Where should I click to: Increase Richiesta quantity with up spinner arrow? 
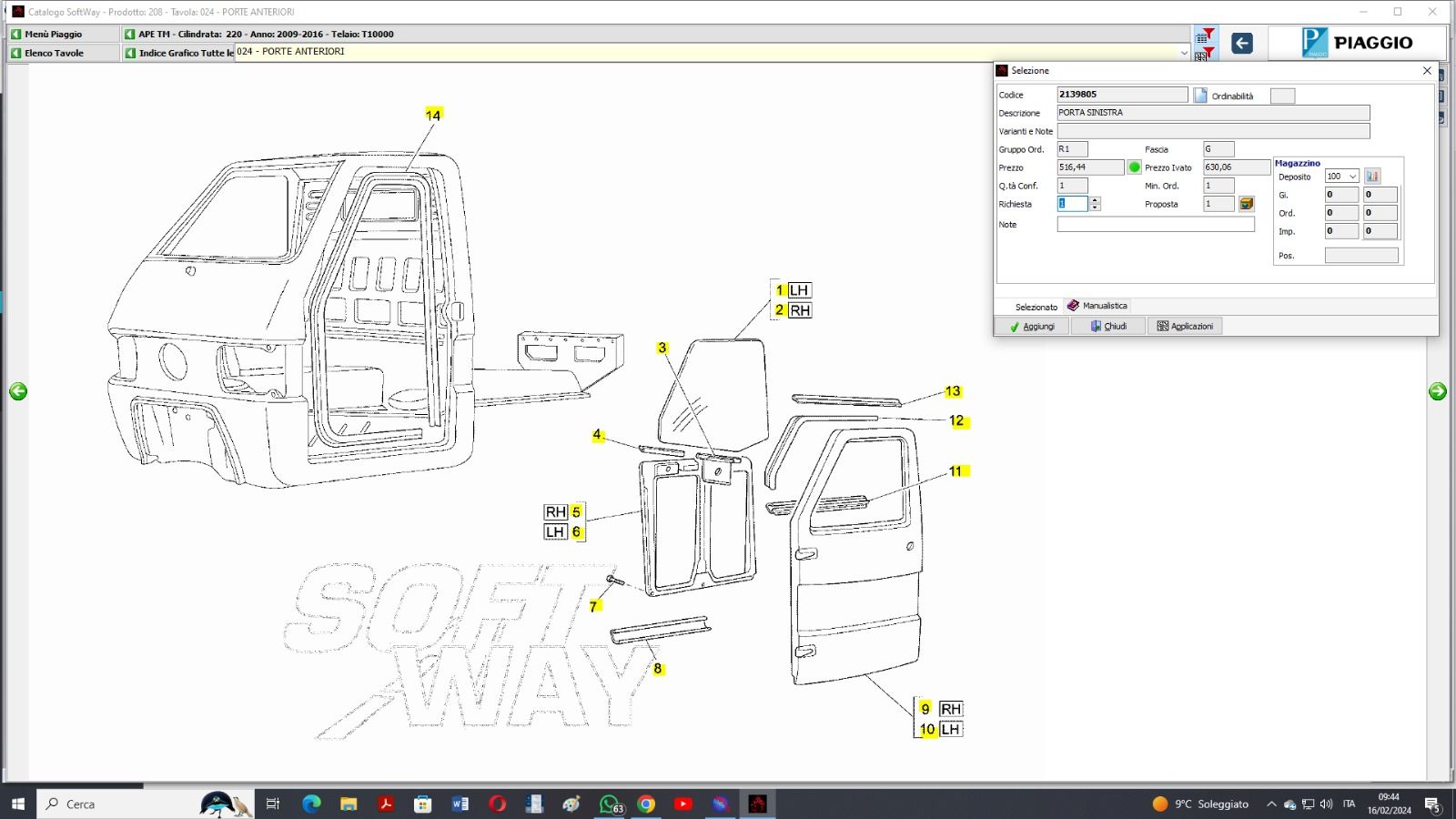click(x=1095, y=200)
